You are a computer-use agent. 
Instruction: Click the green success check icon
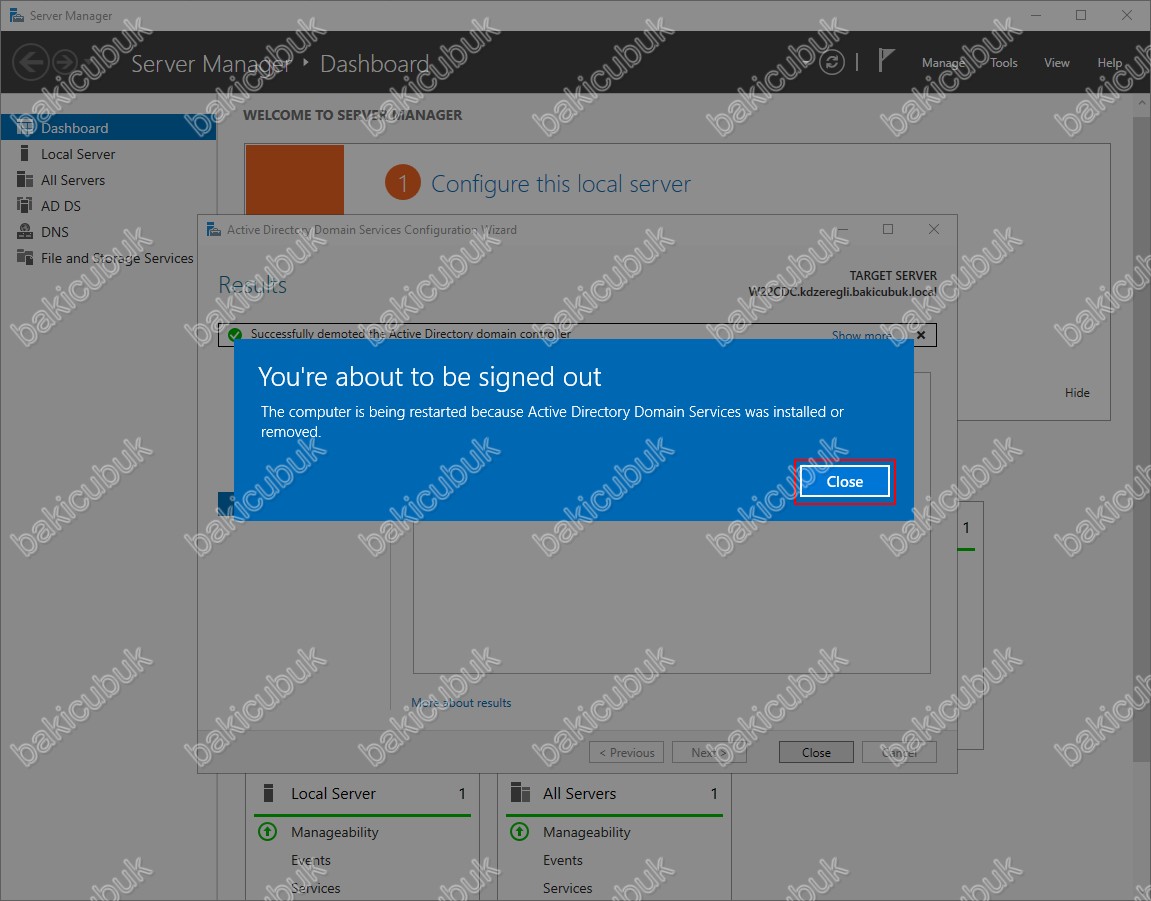235,335
